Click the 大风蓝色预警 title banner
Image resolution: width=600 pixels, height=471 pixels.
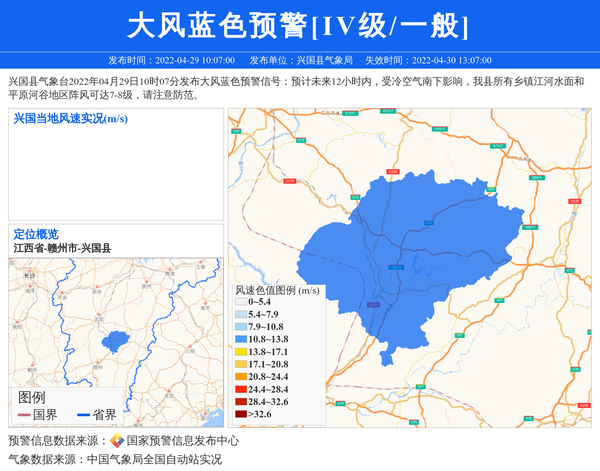[x=299, y=25]
